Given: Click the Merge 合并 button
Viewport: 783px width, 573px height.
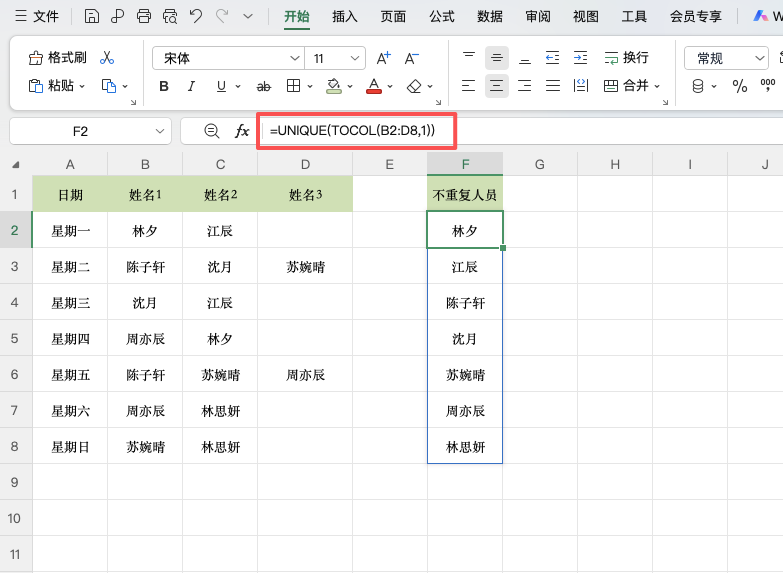Looking at the screenshot, I should click(x=626, y=86).
